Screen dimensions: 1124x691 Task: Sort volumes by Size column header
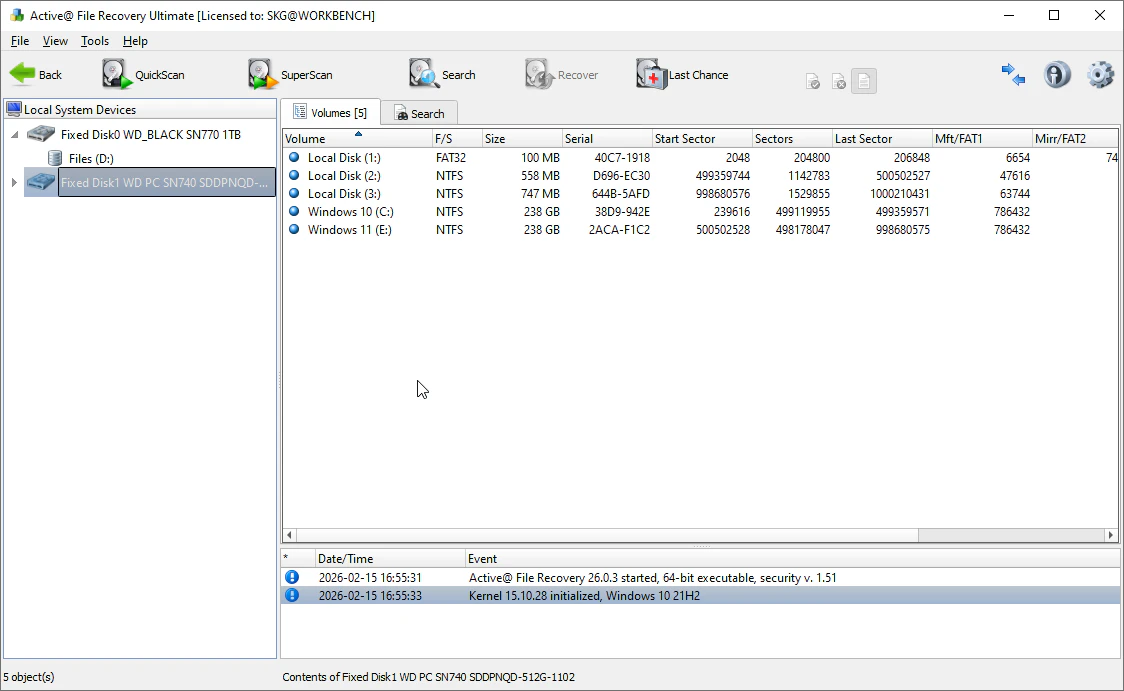520,139
